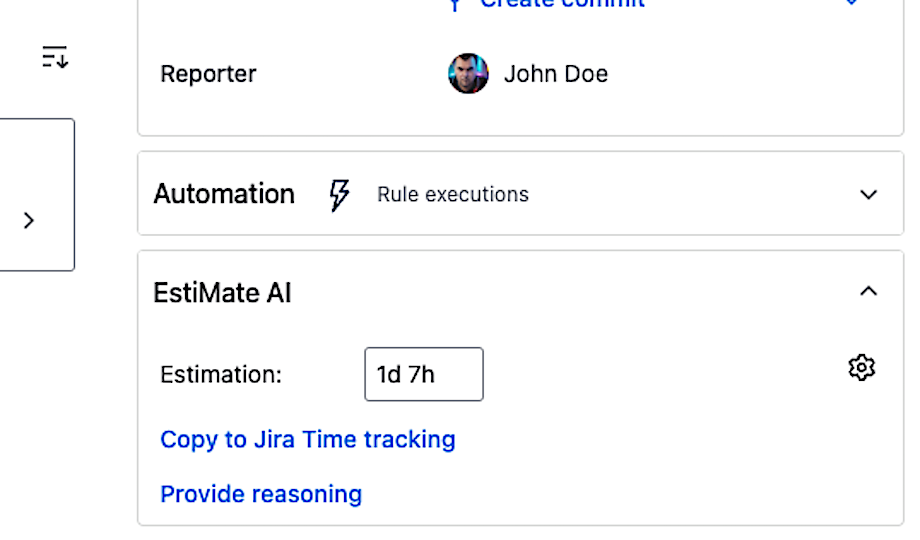This screenshot has width=920, height=540.
Task: Expand the Automation section chevron
Action: point(868,195)
